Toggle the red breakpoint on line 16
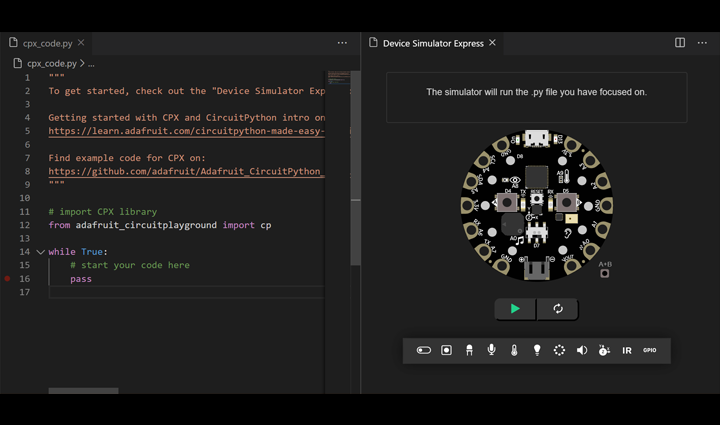Image resolution: width=720 pixels, height=425 pixels. [x=8, y=279]
